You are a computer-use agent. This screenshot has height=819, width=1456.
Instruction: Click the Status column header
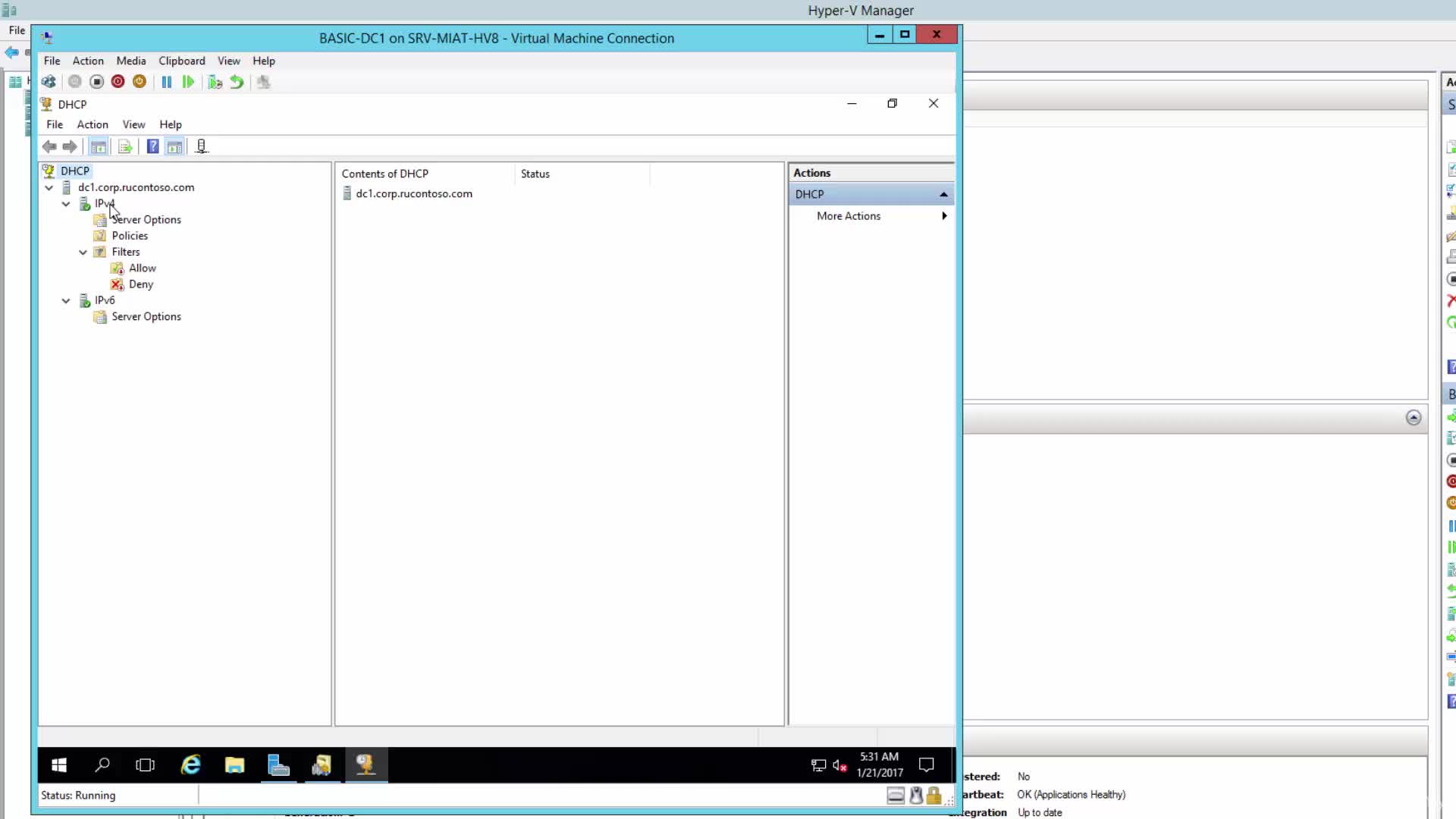coord(582,174)
